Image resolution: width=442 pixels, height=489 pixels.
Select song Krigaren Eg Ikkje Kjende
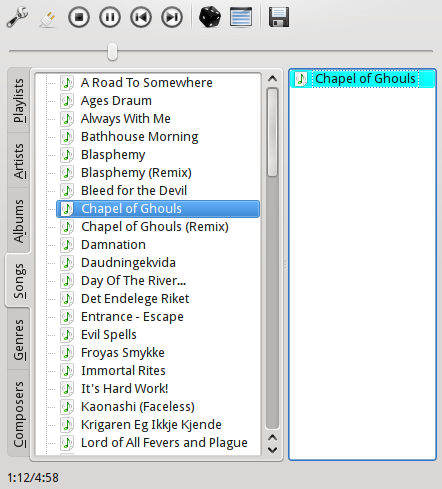151,425
